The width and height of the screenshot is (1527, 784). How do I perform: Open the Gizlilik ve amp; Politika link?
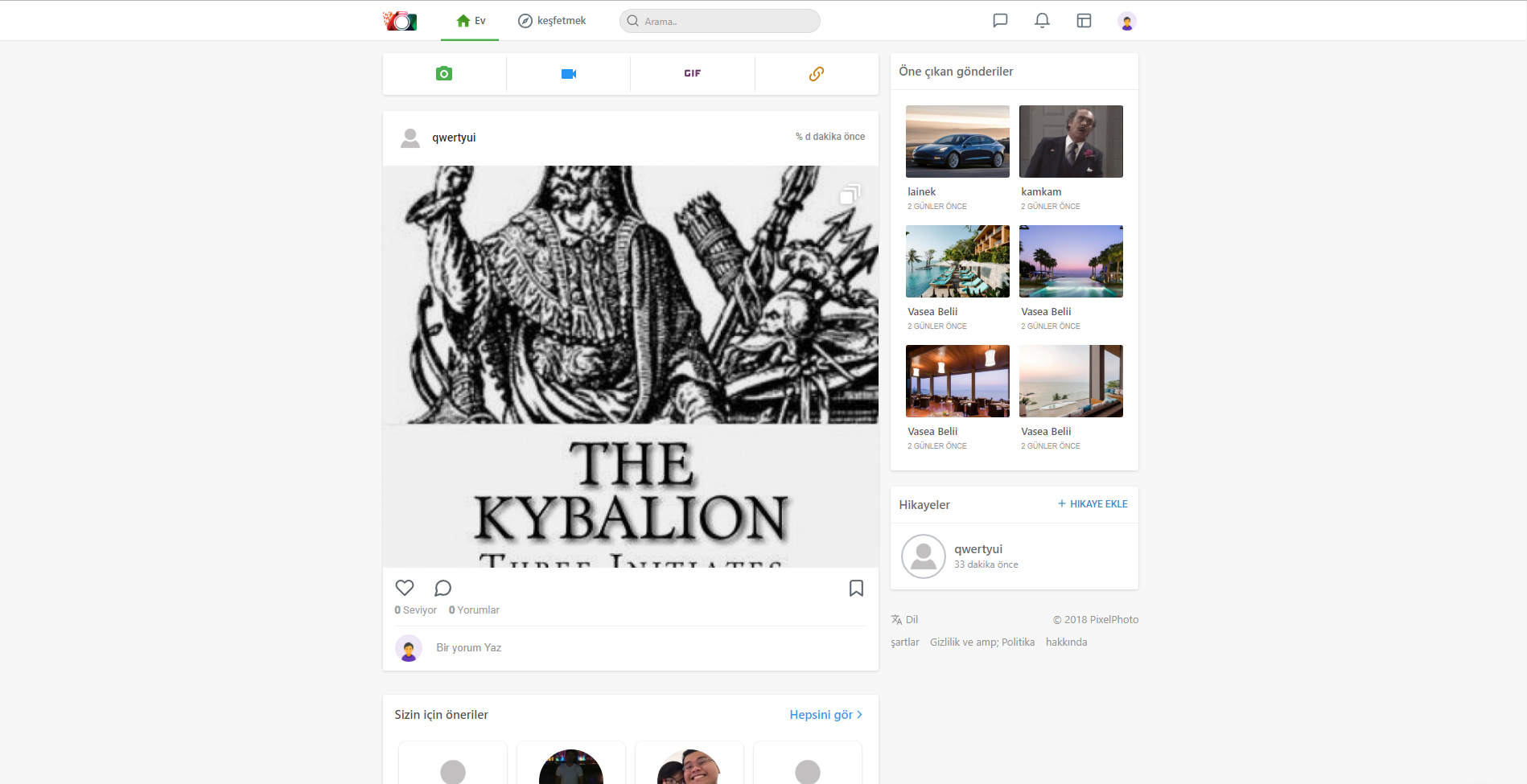pos(982,642)
